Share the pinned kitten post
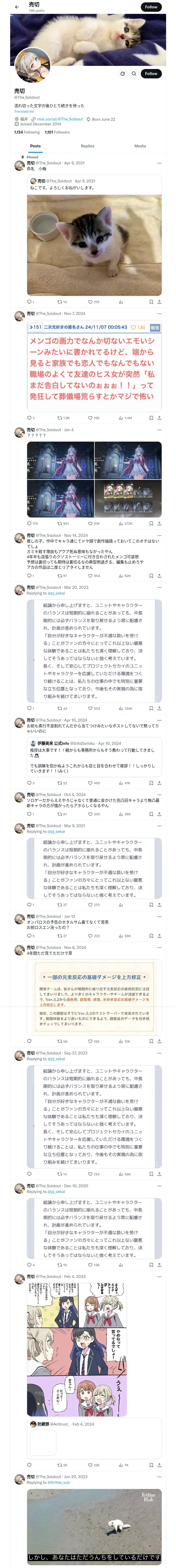 tap(159, 302)
